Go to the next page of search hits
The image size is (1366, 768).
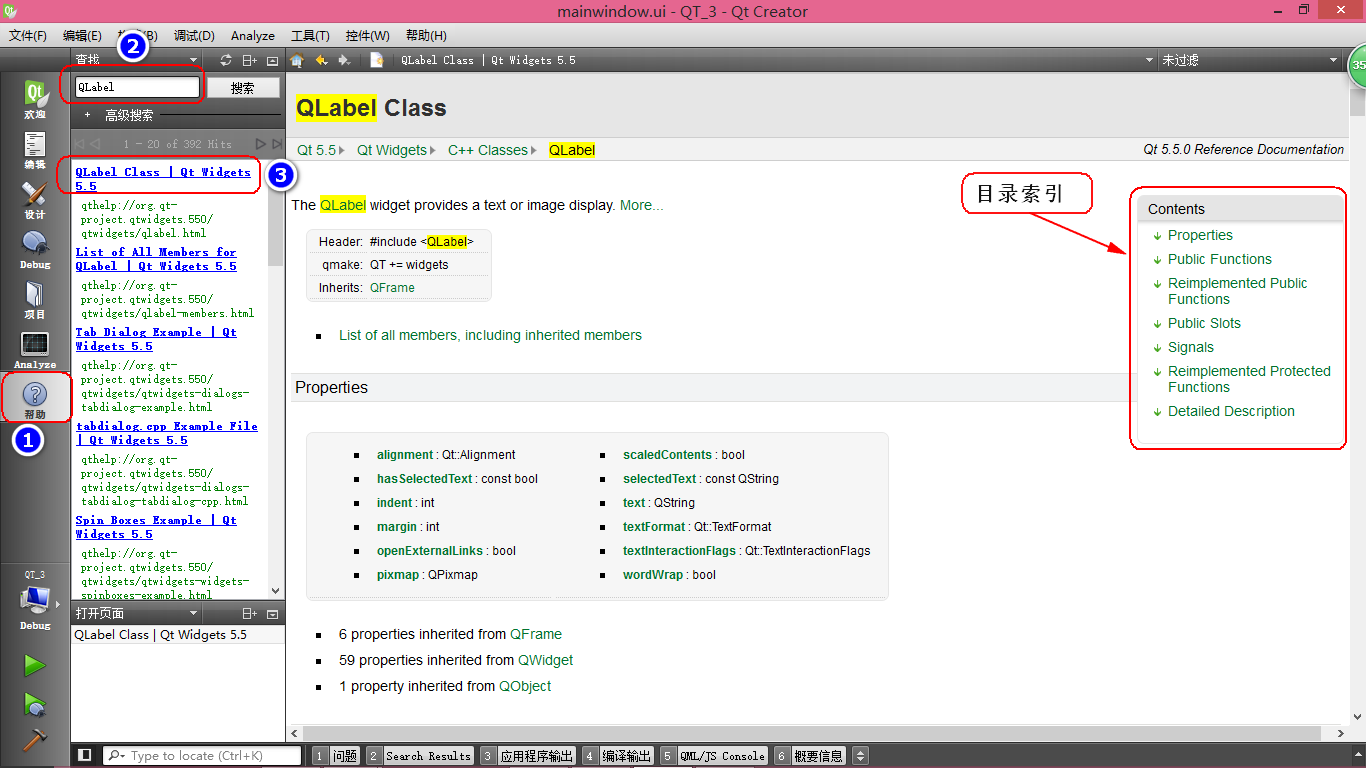261,144
